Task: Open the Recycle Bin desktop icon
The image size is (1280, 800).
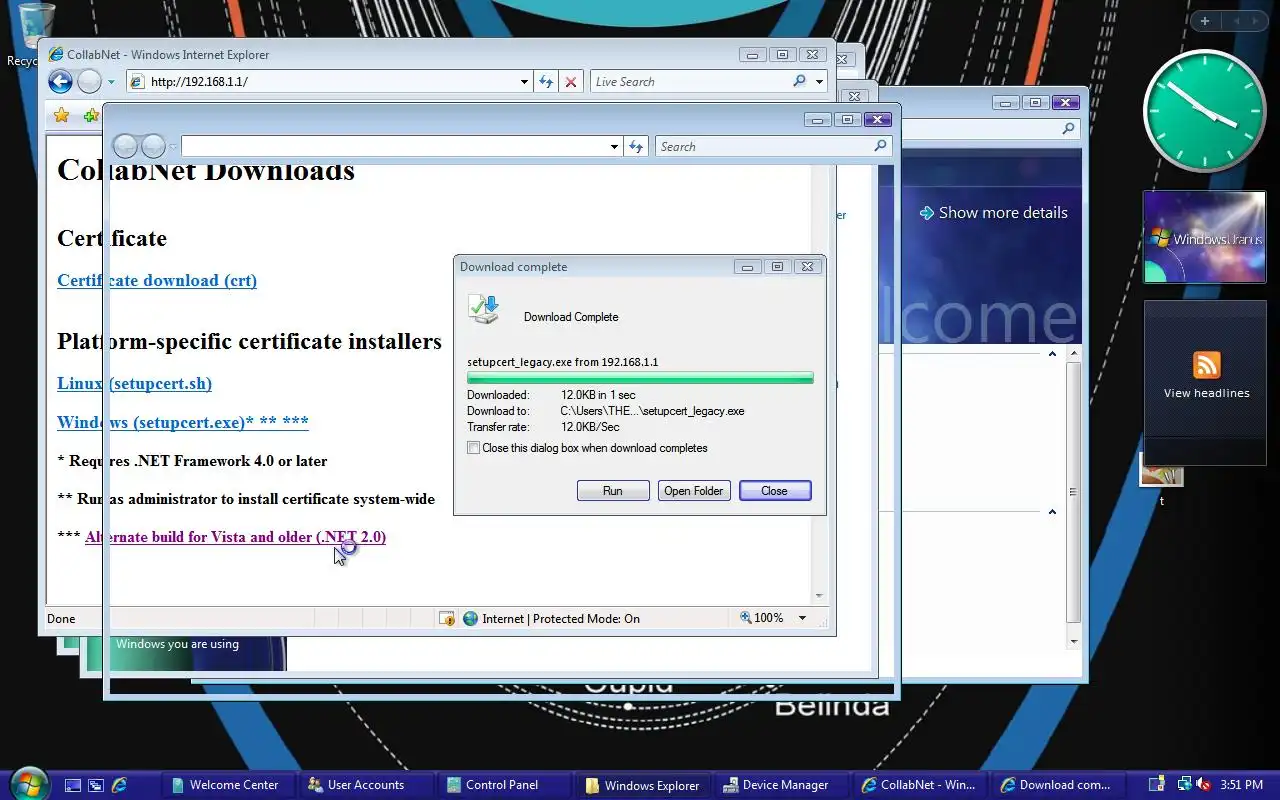Action: click(36, 35)
